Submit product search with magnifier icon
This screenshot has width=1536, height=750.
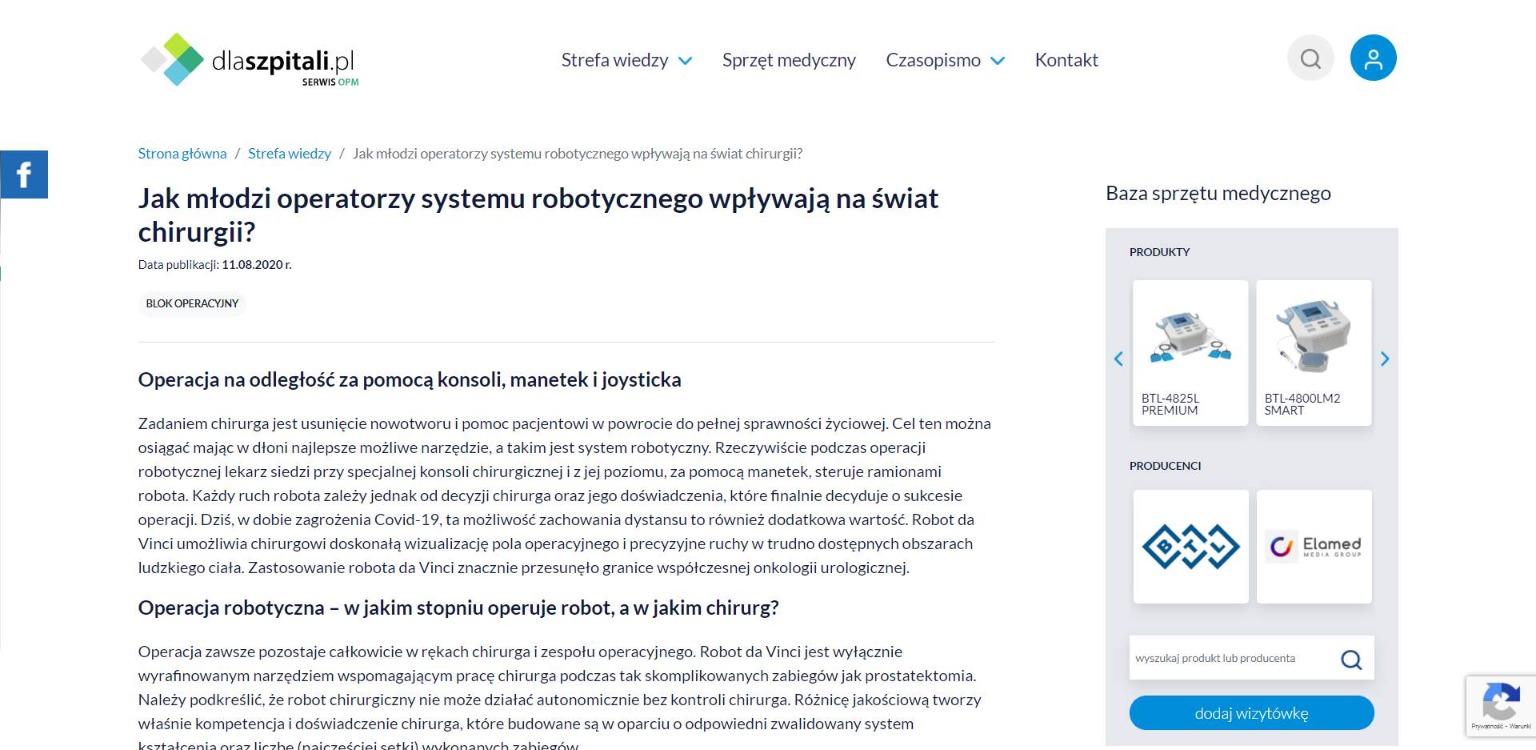[1351, 659]
